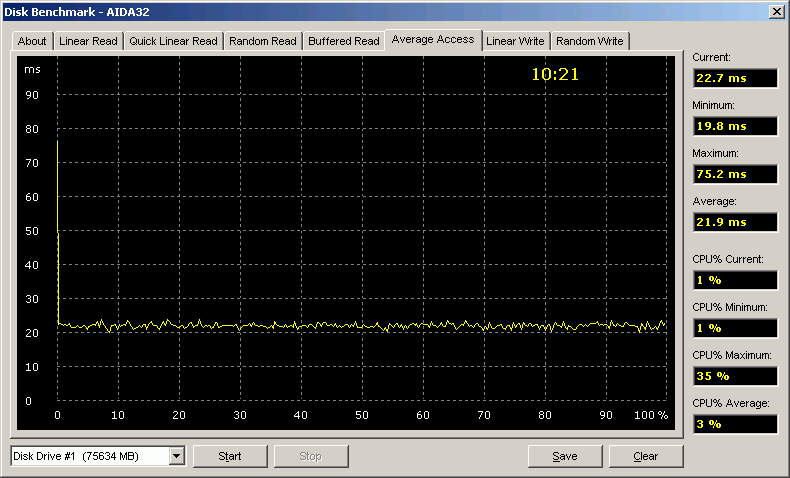Click the Average Access tab
790x478 pixels.
tap(433, 39)
